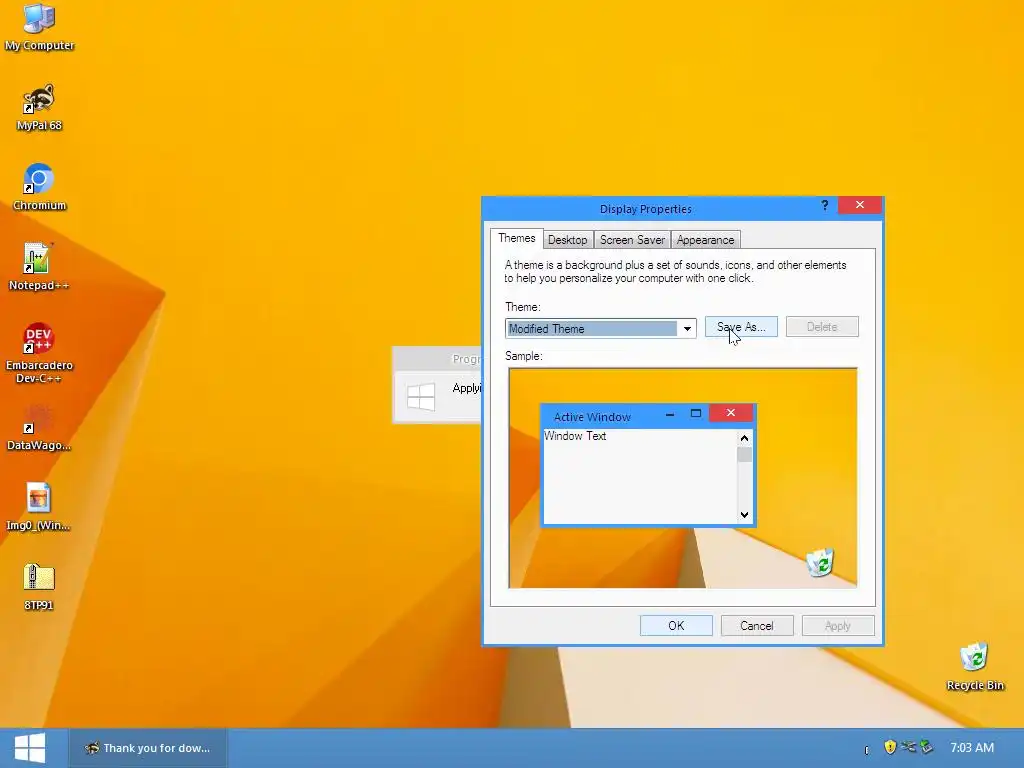The image size is (1024, 768).
Task: Select the Img0_(Win... image file icon
Action: click(39, 507)
